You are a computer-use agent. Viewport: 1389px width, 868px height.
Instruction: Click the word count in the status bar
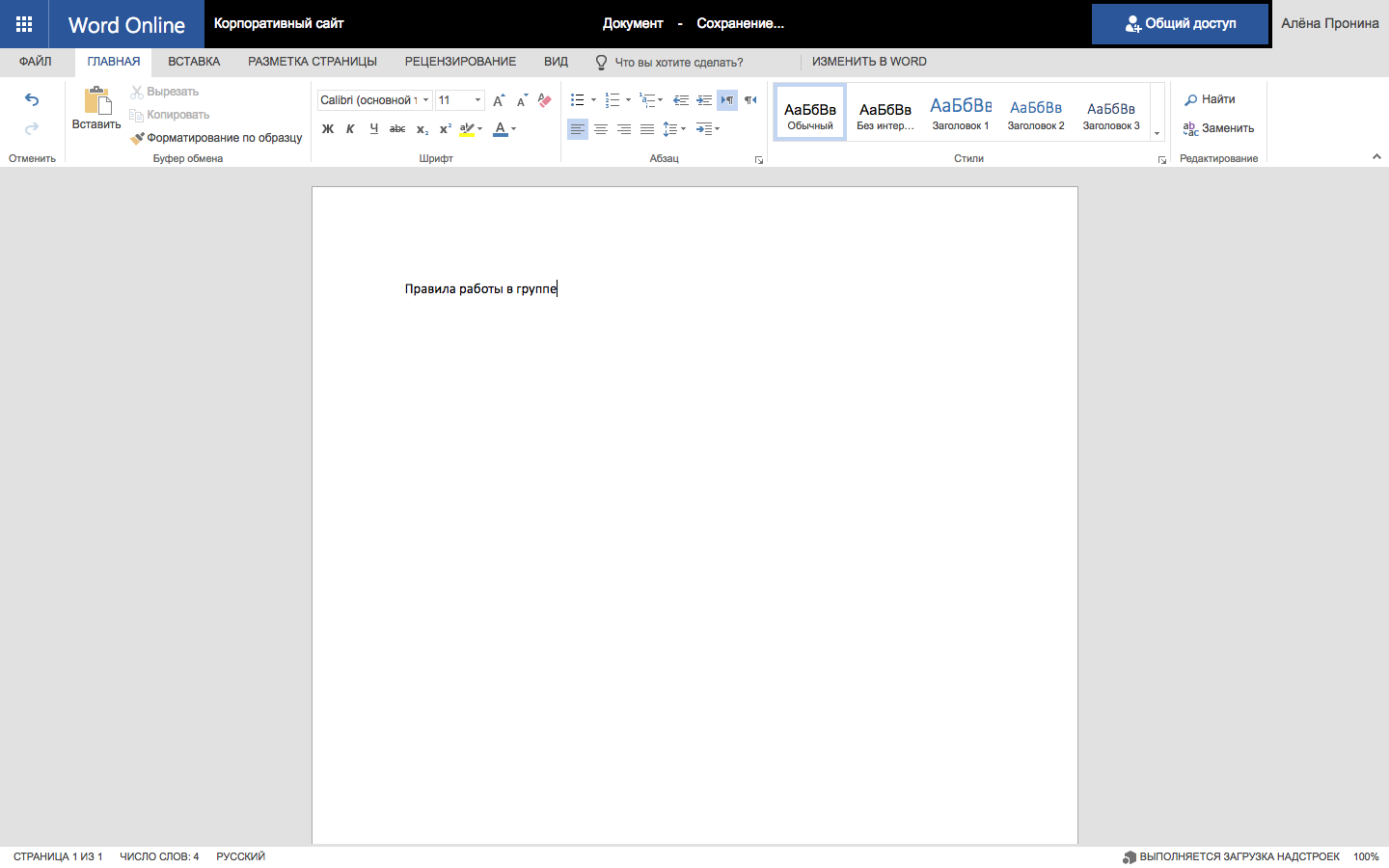coord(159,855)
